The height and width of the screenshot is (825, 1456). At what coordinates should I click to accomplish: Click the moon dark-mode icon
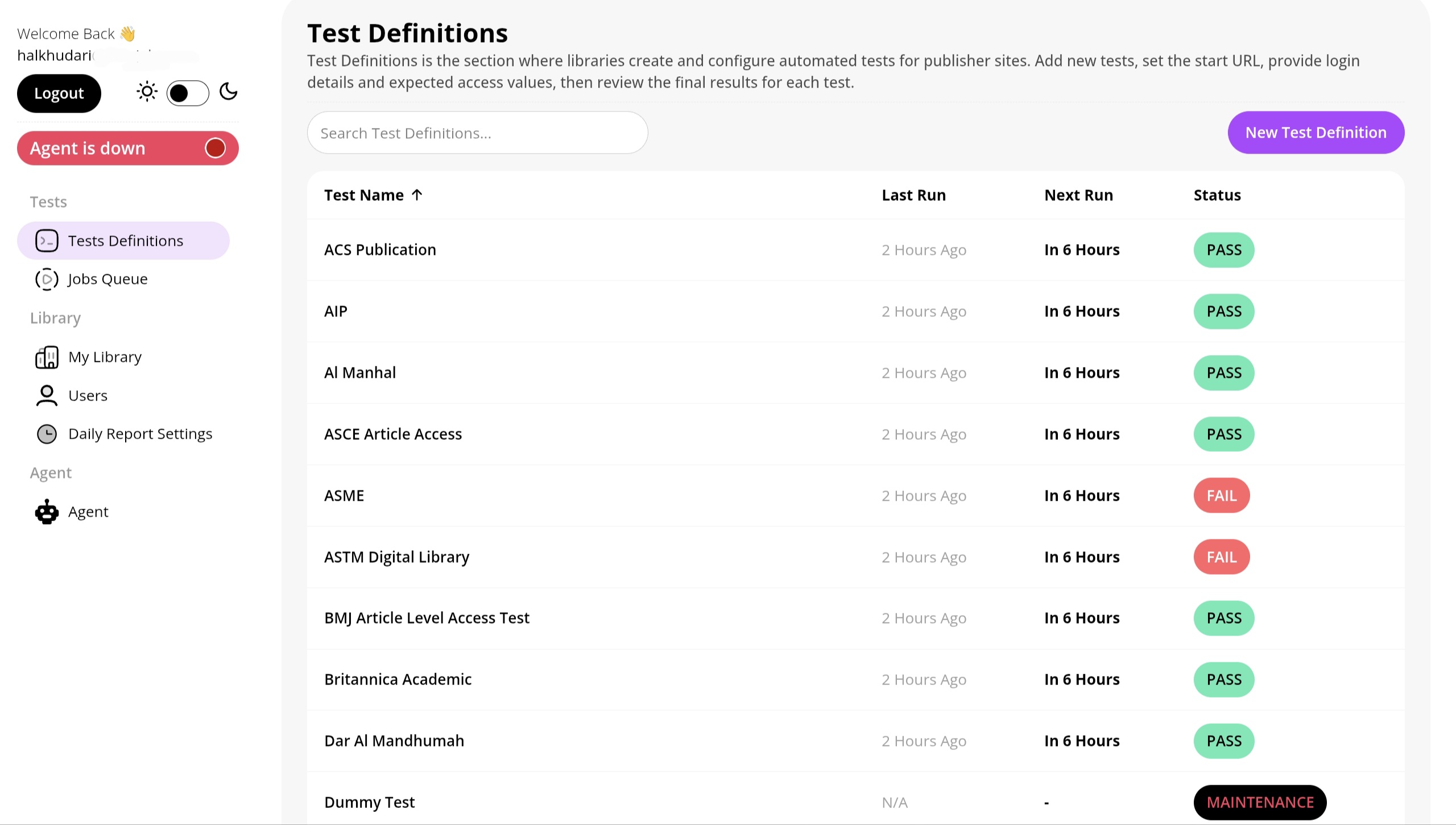228,92
